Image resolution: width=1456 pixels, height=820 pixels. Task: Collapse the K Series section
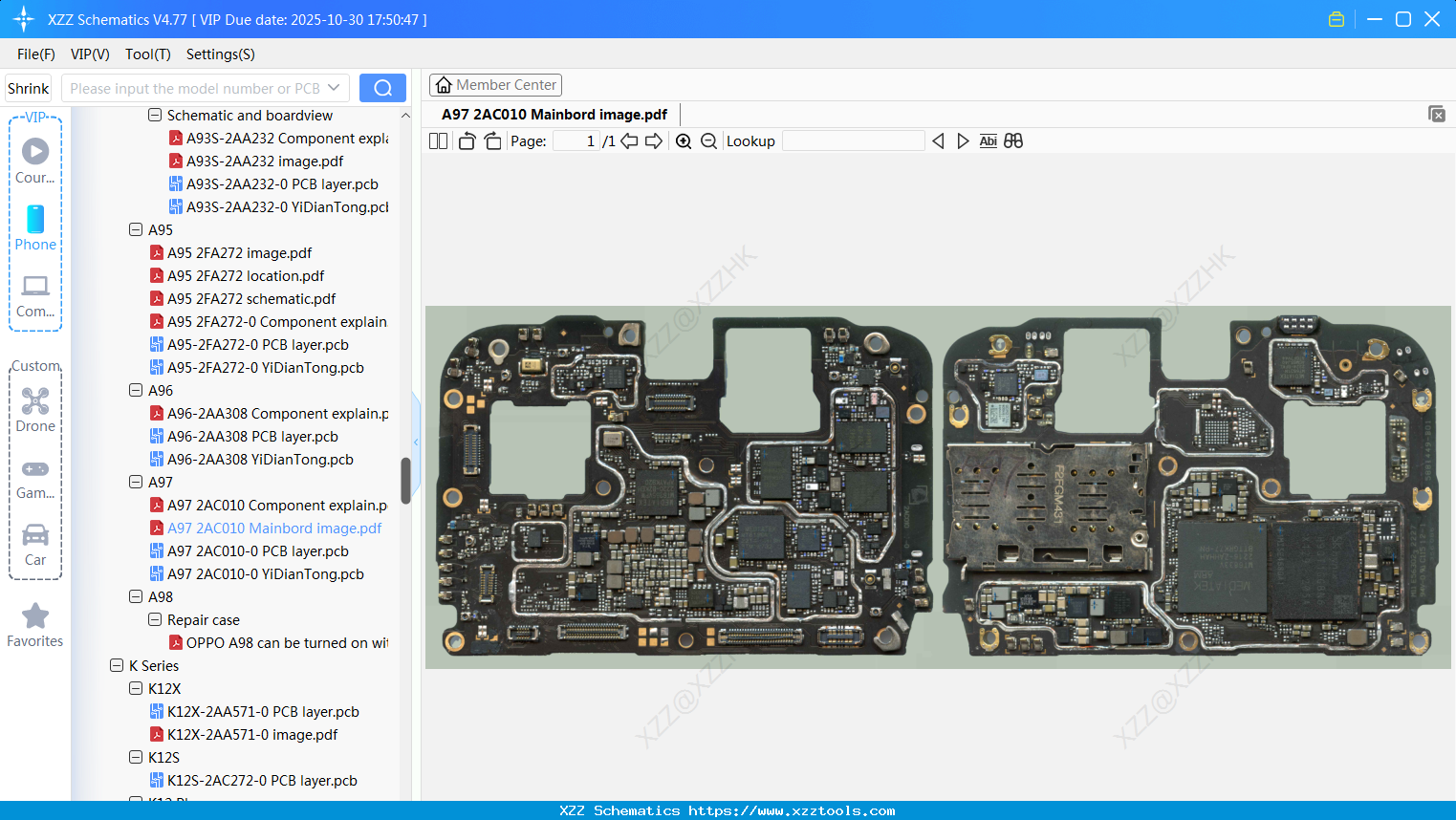[x=118, y=665]
